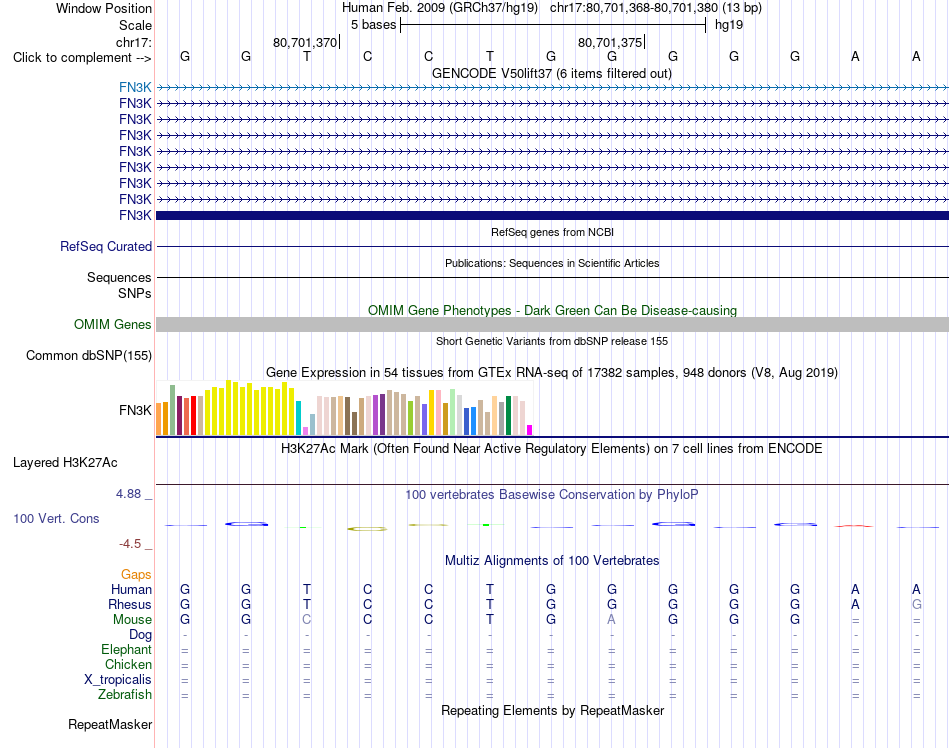Click the light-blue topmost FN3K transcript label
950x748 pixels.
[135, 87]
